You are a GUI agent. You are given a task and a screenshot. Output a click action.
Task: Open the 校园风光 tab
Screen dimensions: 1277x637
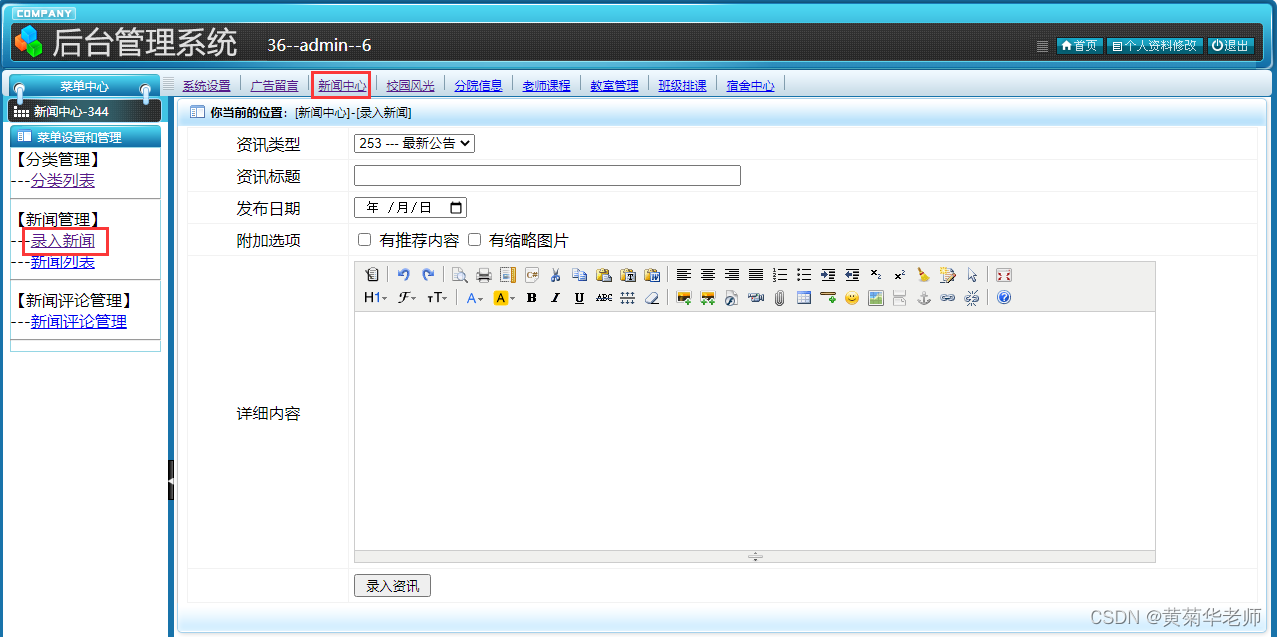[410, 86]
